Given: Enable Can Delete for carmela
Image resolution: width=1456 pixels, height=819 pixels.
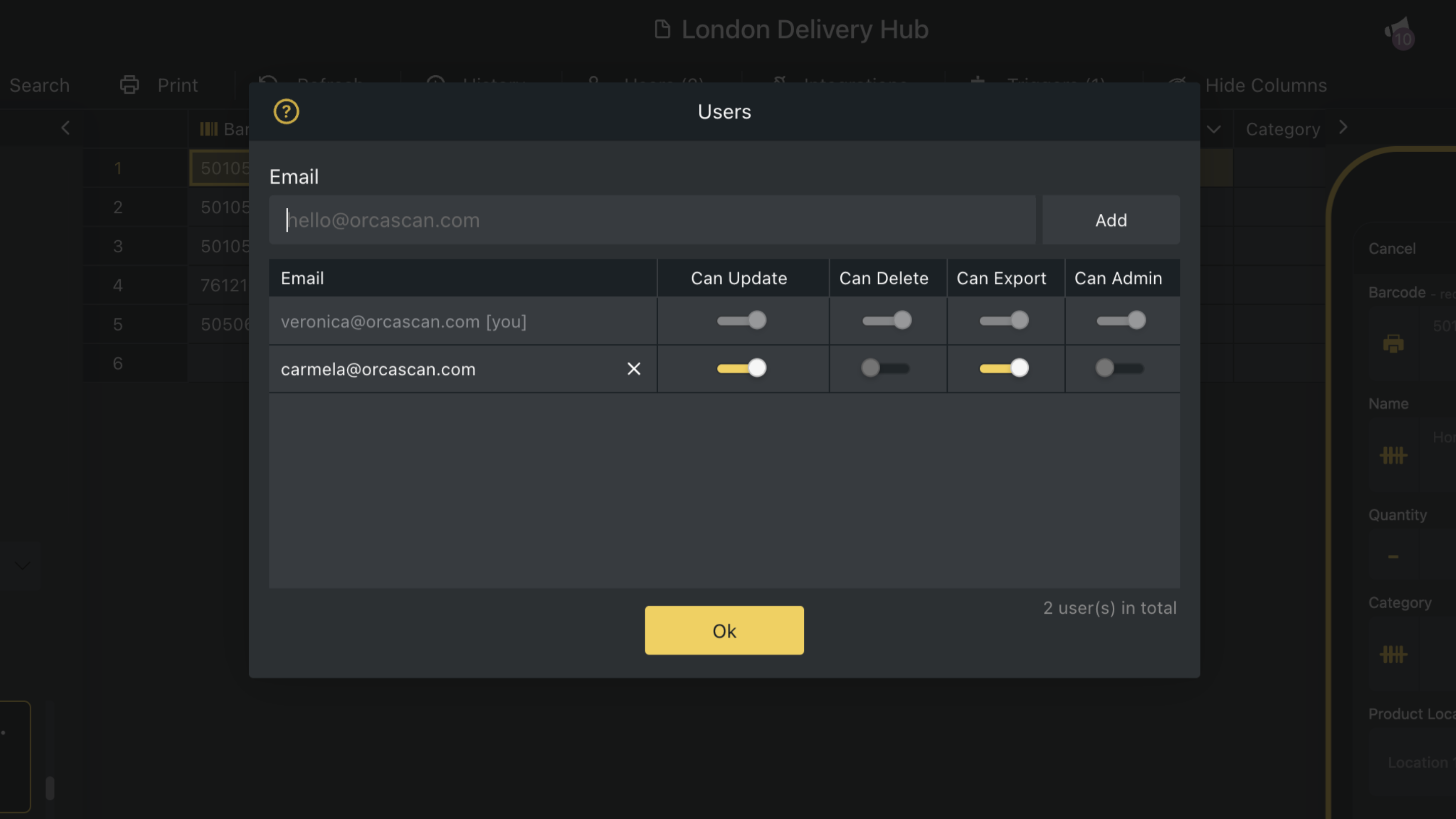Looking at the screenshot, I should pos(885,369).
